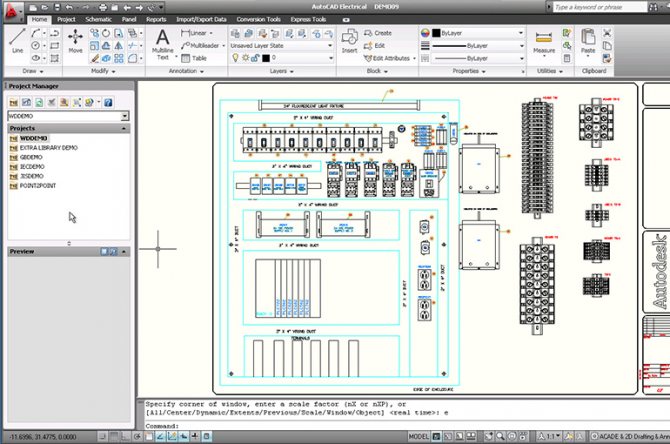Image resolution: width=670 pixels, height=444 pixels.
Task: Open the Reports ribbon tab
Action: 156,19
